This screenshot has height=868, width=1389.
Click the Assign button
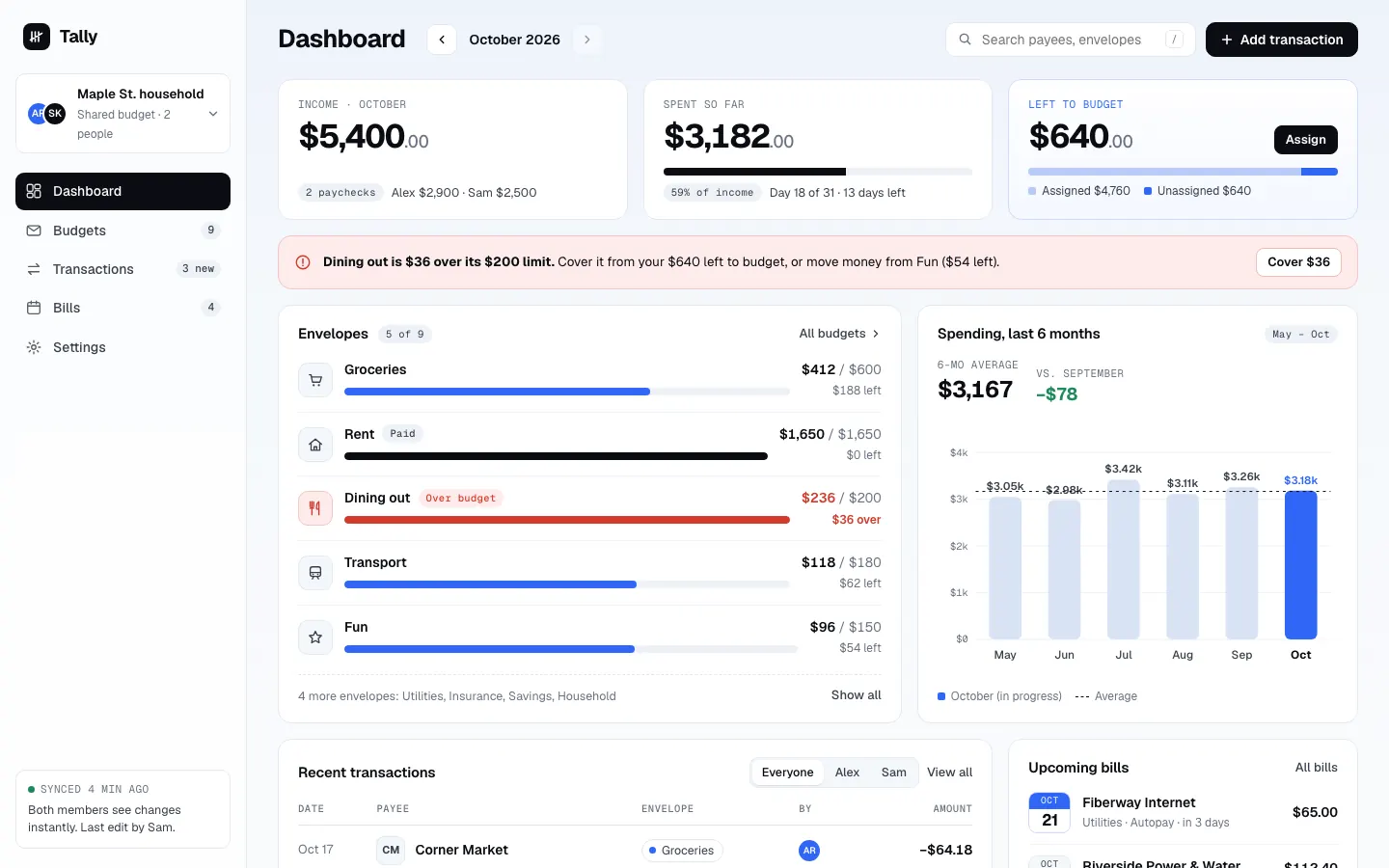pyautogui.click(x=1306, y=140)
